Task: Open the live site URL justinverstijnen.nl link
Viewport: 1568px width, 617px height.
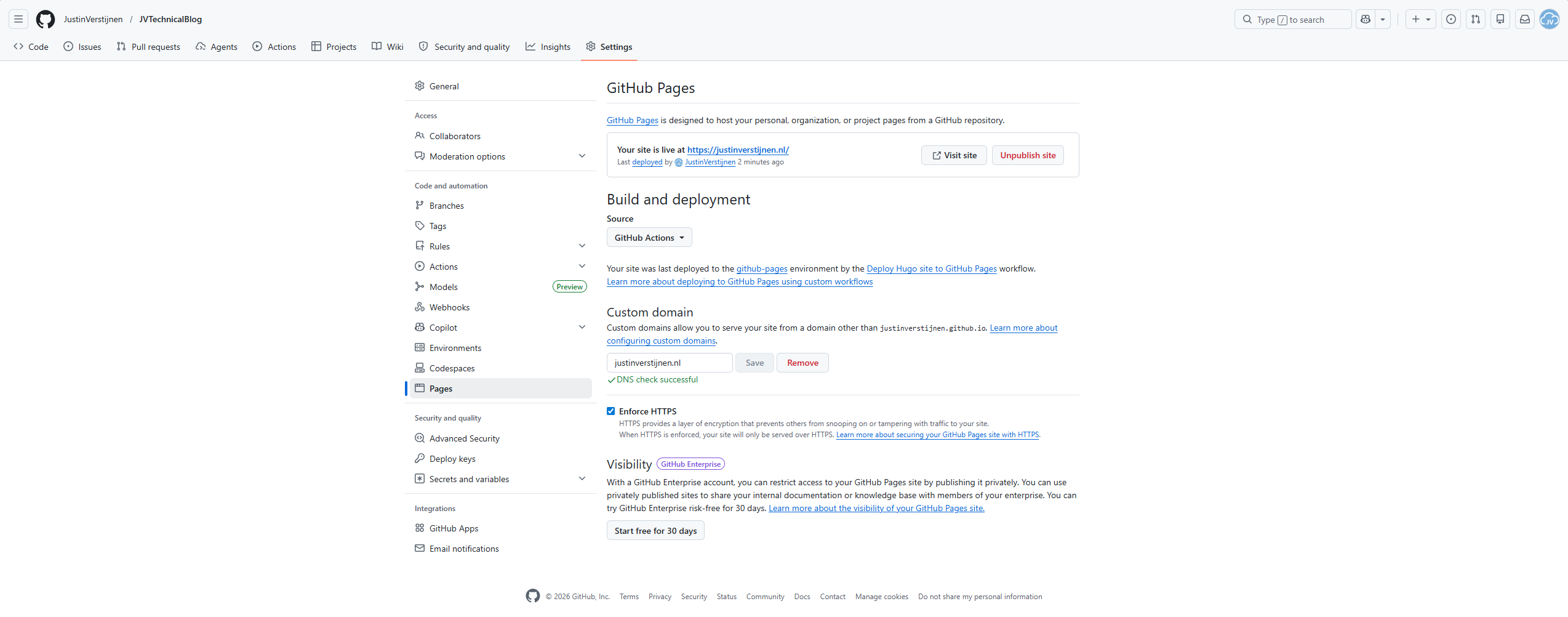Action: click(x=738, y=150)
